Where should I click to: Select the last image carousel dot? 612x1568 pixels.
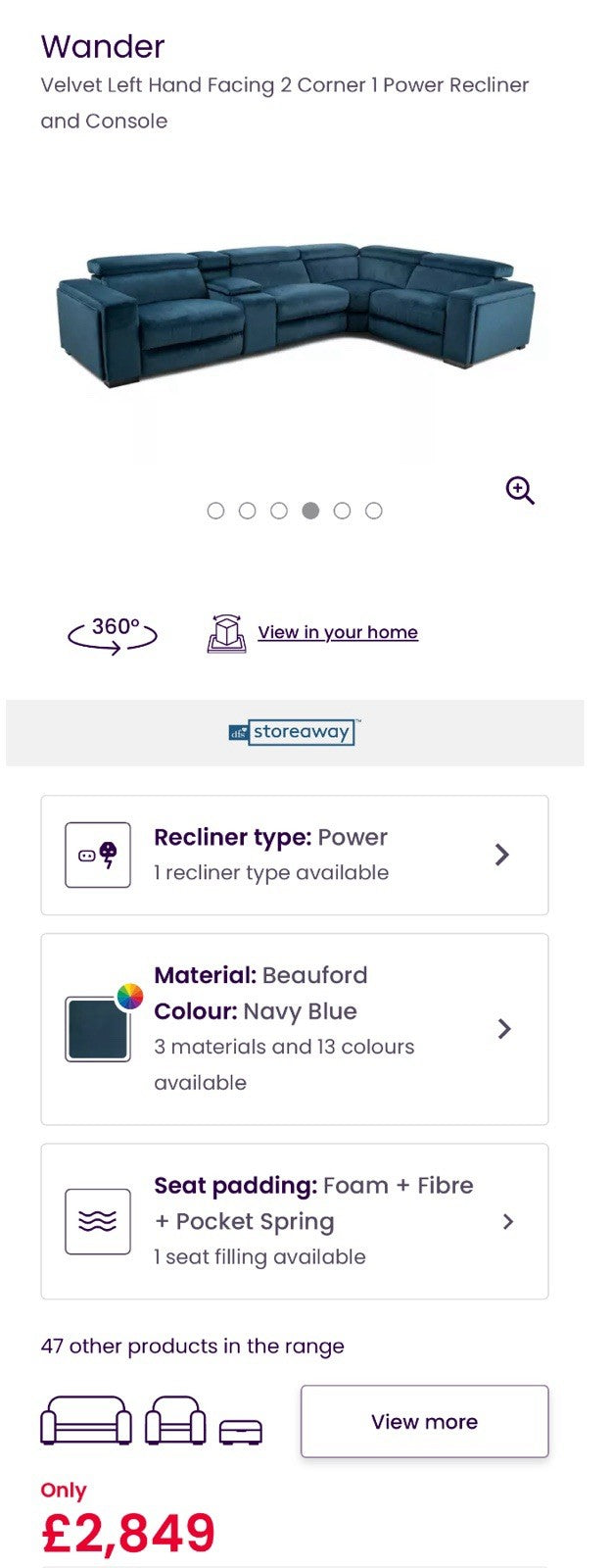[373, 511]
